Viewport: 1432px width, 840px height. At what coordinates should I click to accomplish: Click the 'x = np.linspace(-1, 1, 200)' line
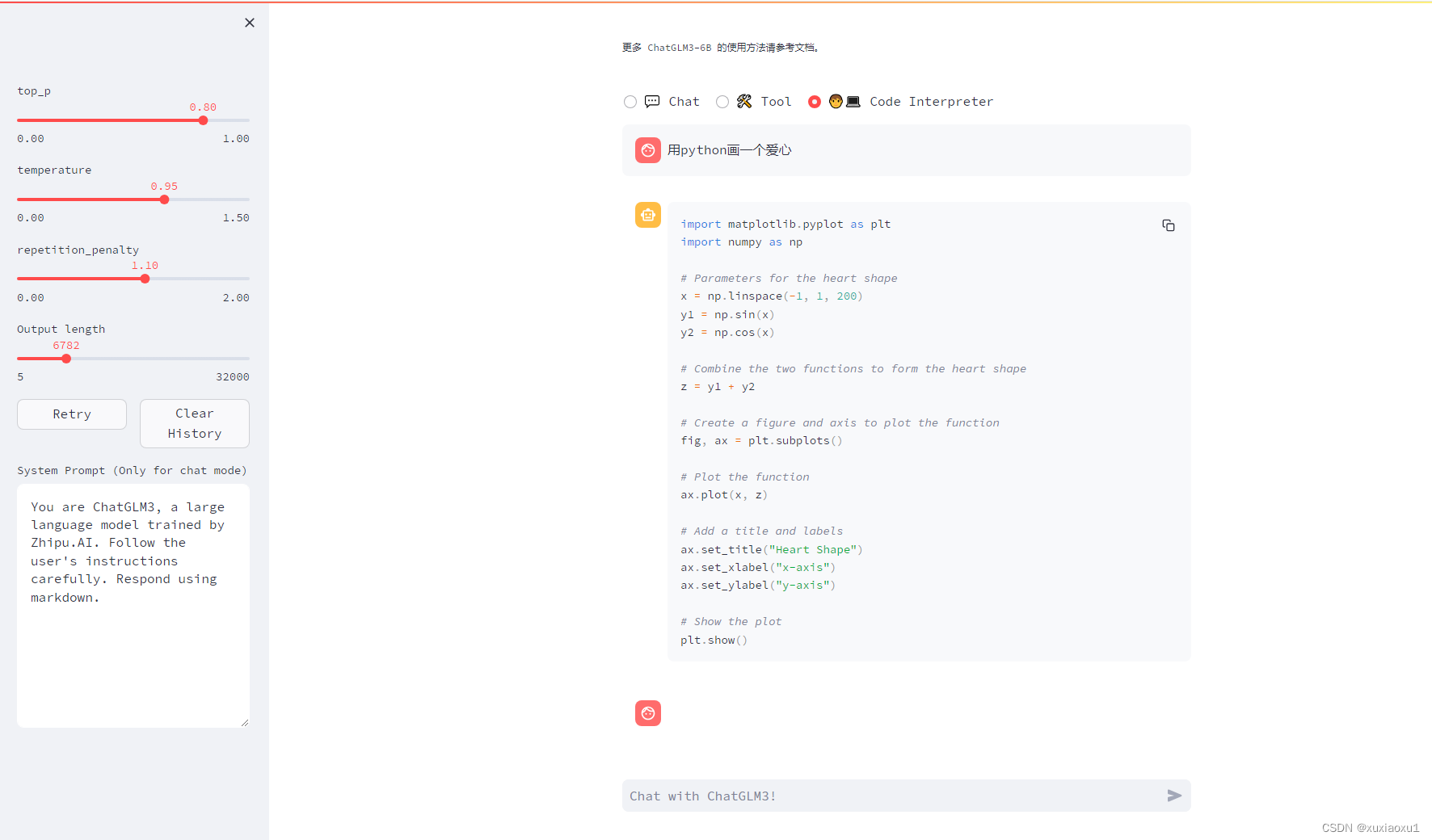[x=772, y=296]
